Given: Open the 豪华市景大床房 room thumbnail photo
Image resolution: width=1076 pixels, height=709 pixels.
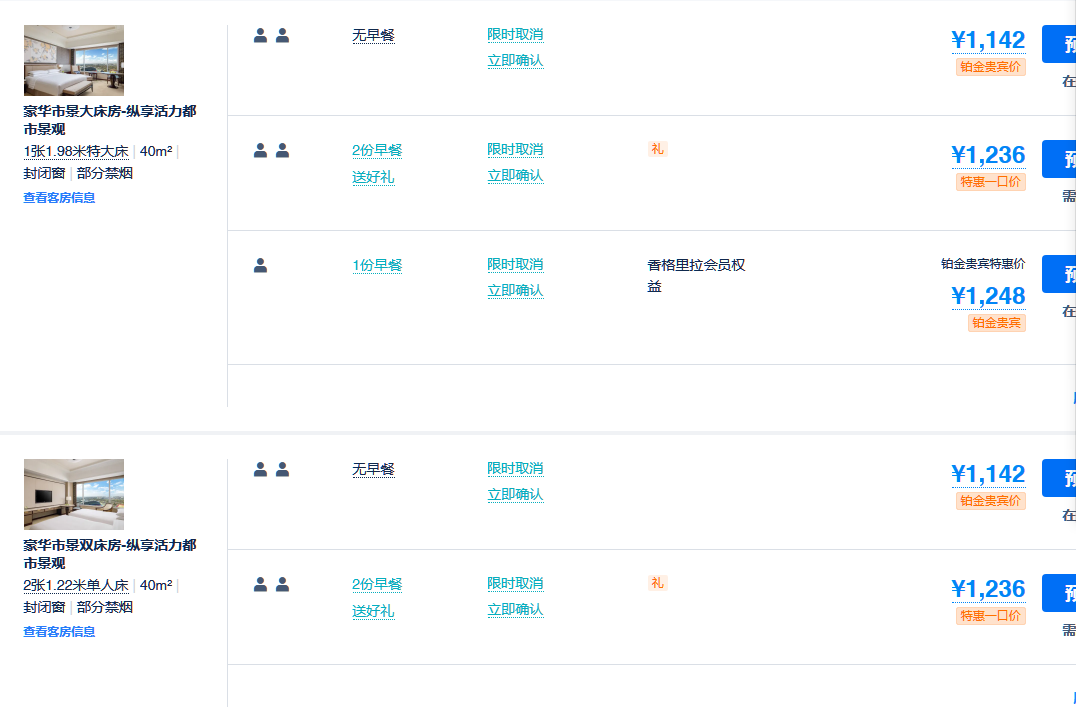Looking at the screenshot, I should pyautogui.click(x=74, y=60).
